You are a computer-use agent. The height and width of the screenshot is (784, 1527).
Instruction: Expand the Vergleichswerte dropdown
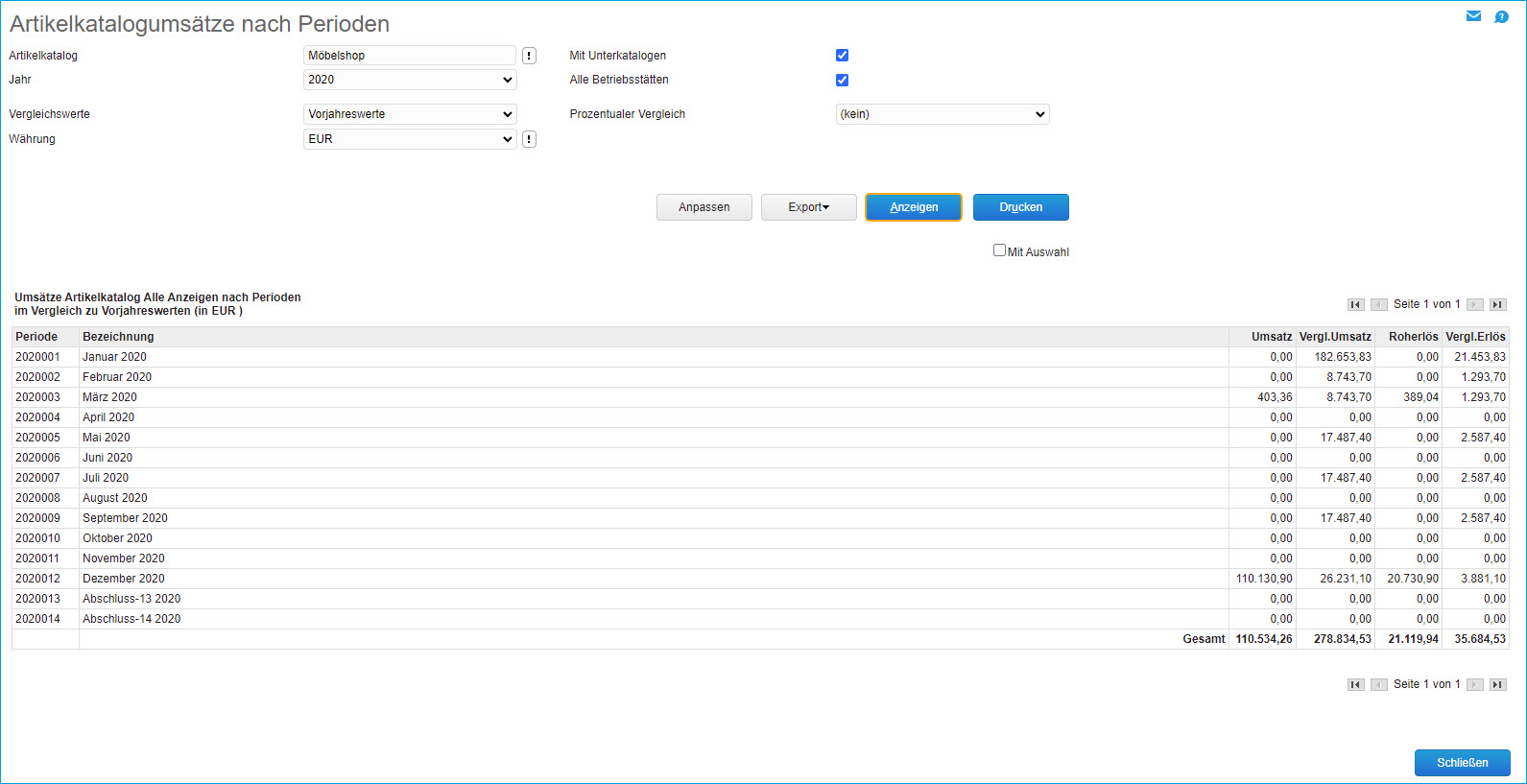(410, 114)
